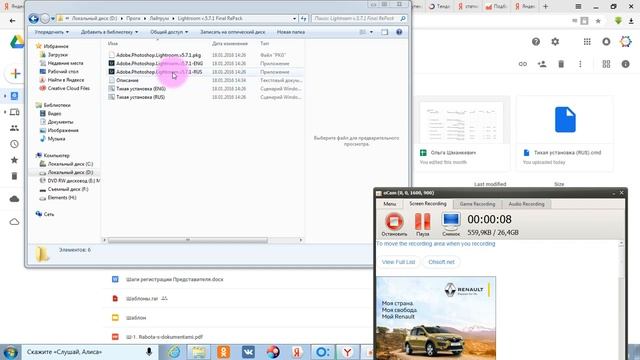Go back in the Explorer window
This screenshot has width=640, height=360.
coord(33,18)
